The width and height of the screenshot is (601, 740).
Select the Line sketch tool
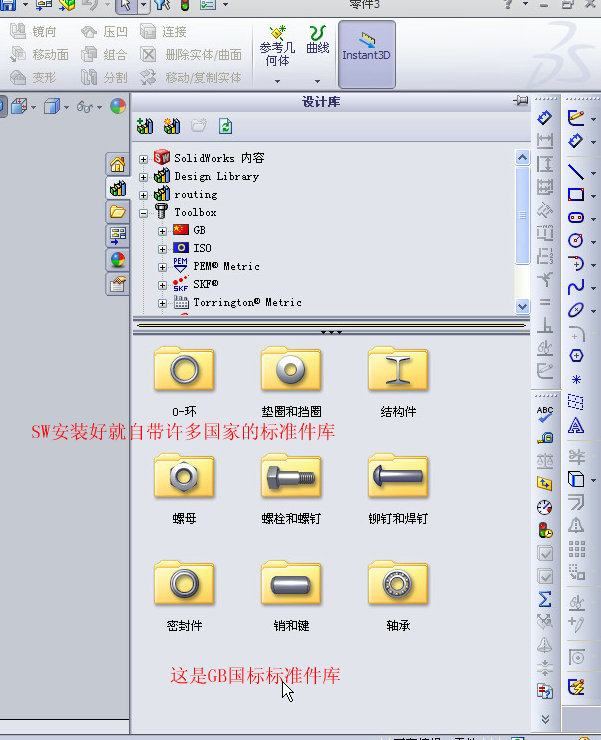pos(576,171)
